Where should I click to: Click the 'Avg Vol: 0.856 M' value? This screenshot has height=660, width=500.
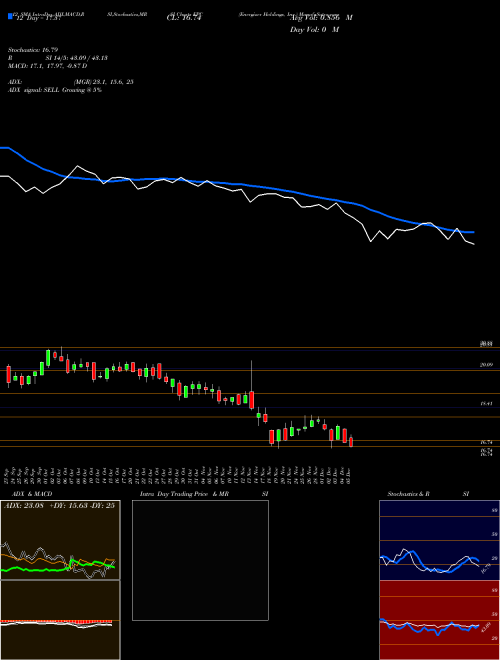coord(321,18)
